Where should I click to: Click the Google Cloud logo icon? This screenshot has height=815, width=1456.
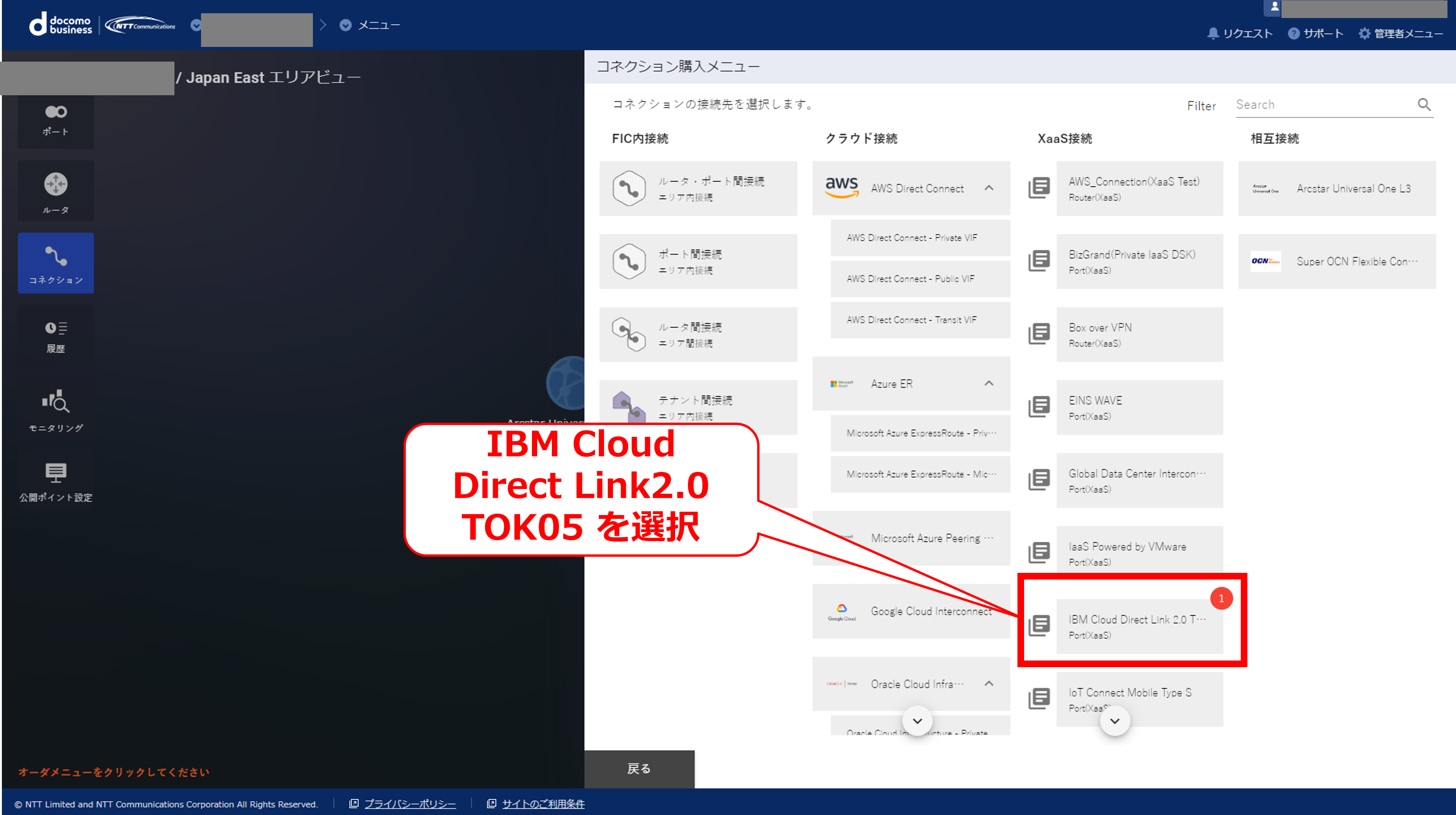click(x=842, y=612)
